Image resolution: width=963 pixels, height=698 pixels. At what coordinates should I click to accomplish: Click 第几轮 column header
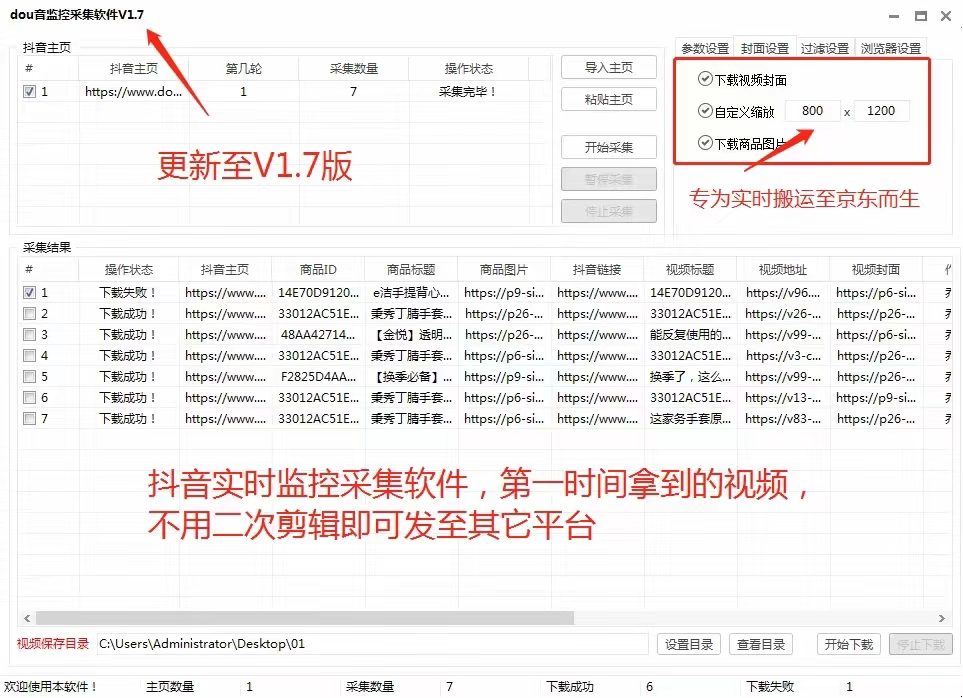tap(243, 68)
